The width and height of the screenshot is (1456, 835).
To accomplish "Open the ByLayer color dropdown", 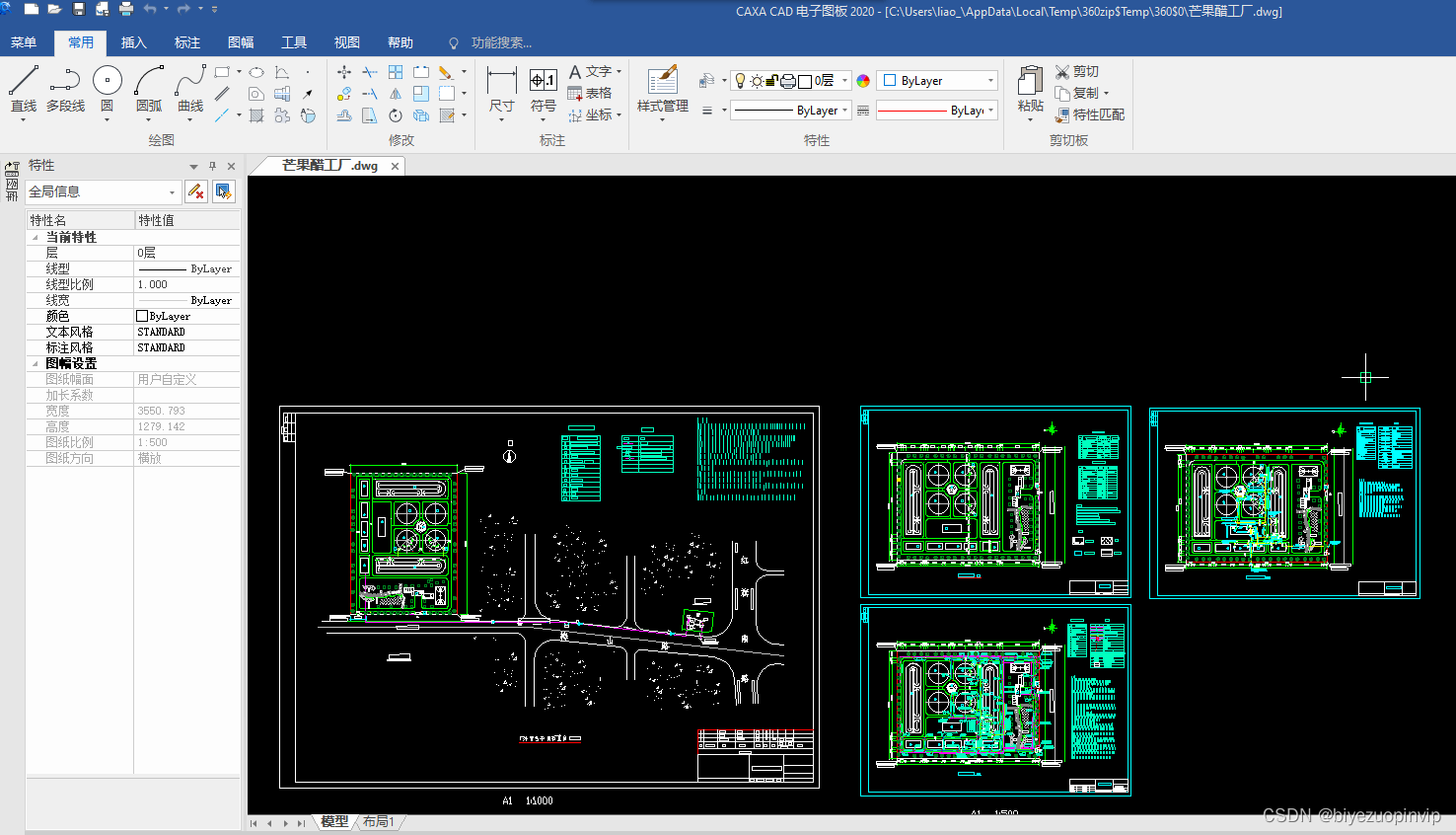I will [x=990, y=81].
